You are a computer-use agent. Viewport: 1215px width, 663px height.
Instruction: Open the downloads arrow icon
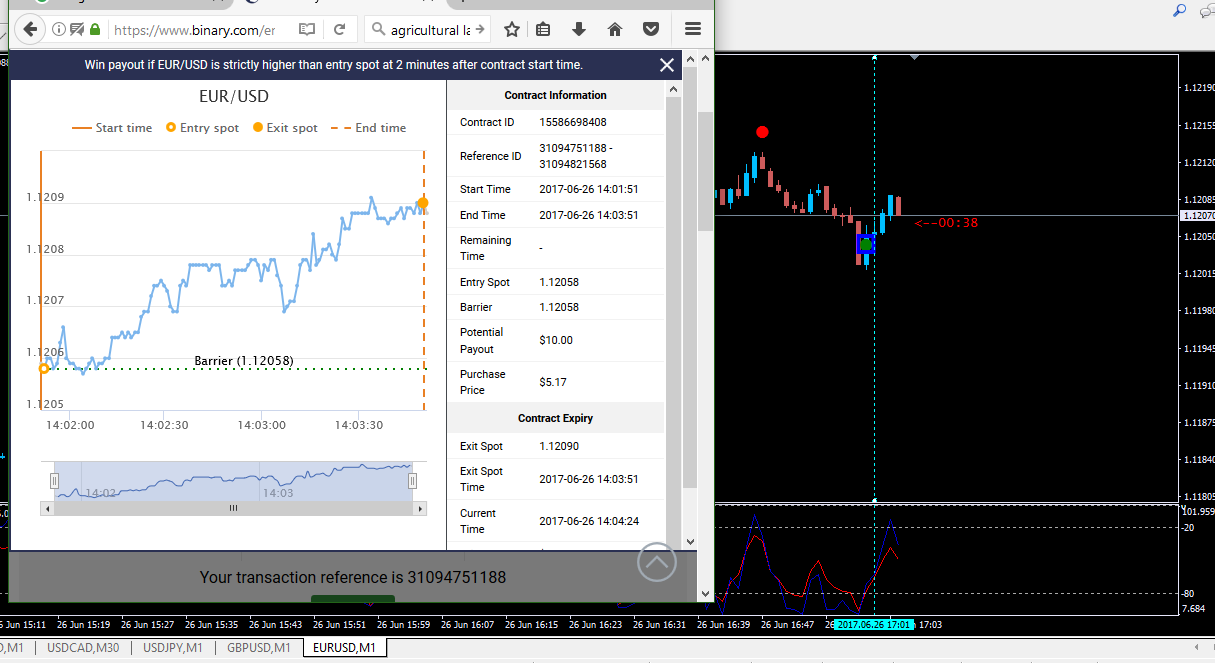click(579, 29)
